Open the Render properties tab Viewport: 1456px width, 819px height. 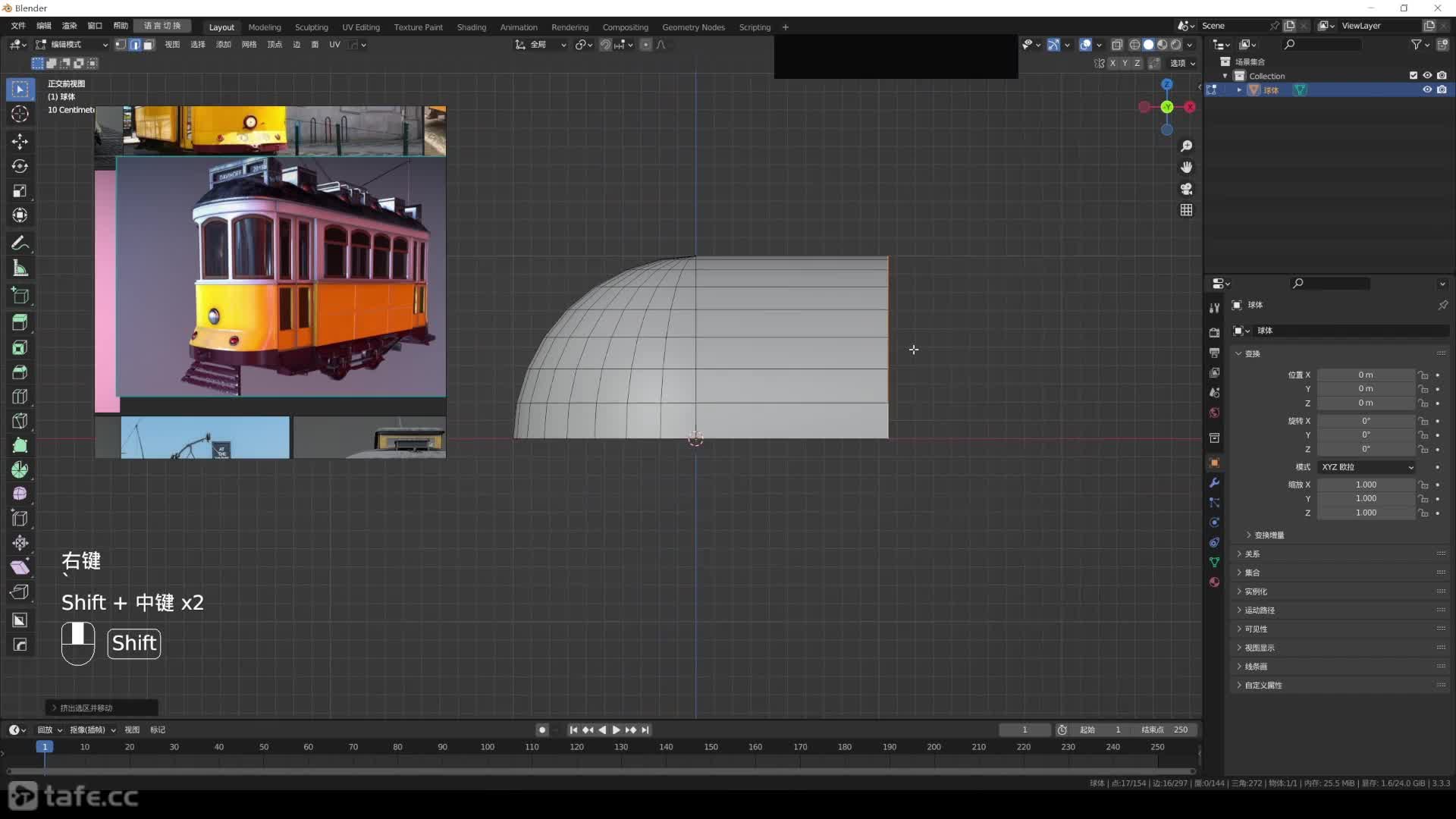coord(1214,333)
